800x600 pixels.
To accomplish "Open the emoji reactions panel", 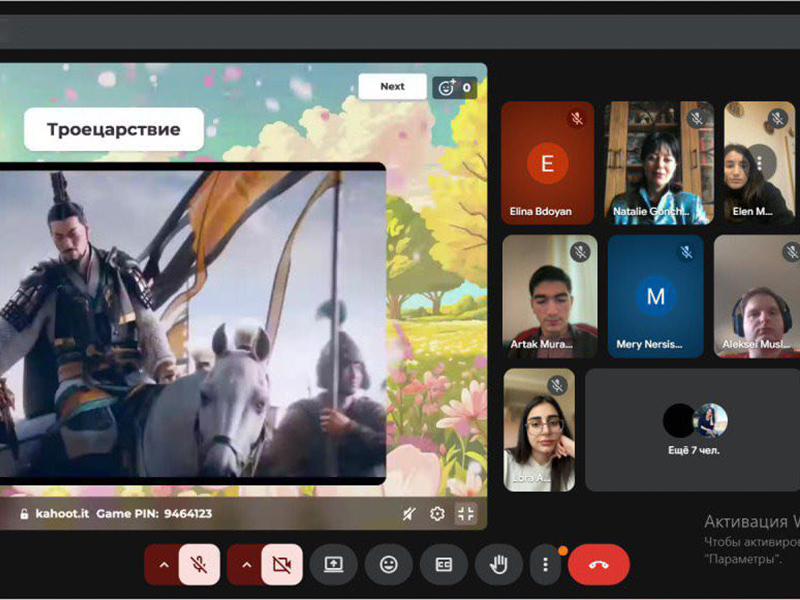I will point(389,565).
